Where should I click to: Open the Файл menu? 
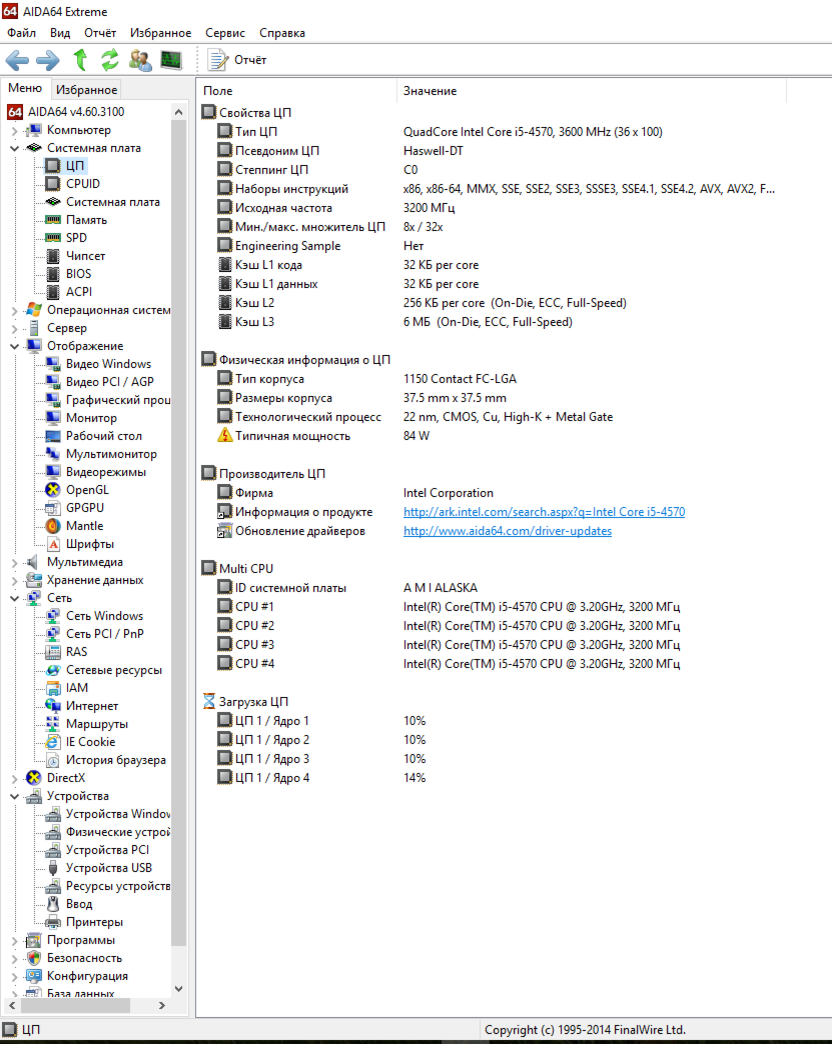pyautogui.click(x=22, y=33)
